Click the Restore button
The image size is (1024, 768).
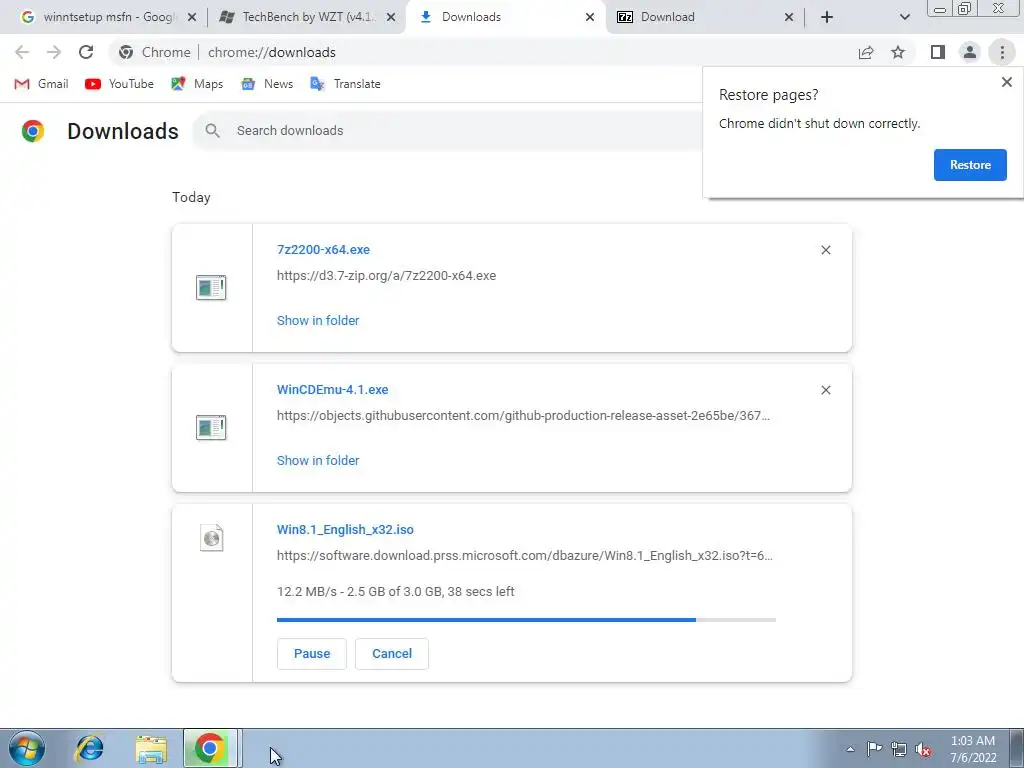point(970,165)
